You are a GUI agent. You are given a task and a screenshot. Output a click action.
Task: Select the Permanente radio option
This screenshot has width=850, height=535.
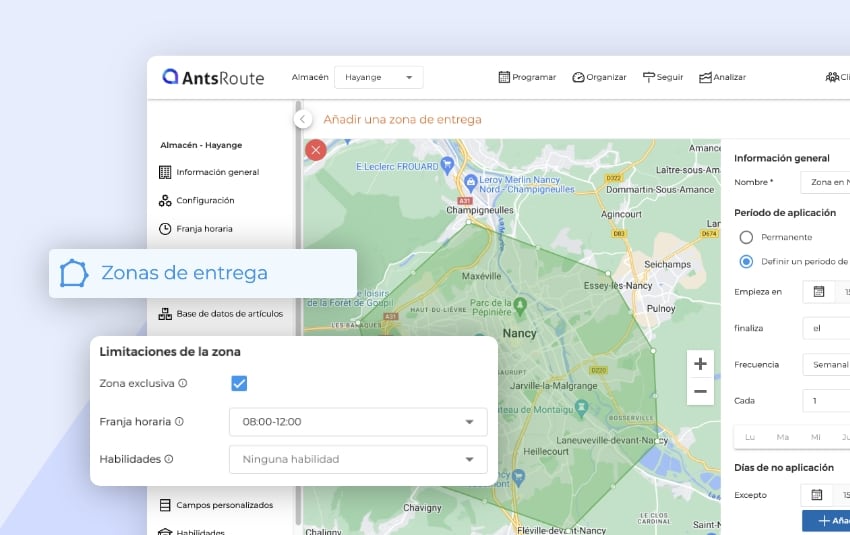pyautogui.click(x=746, y=237)
